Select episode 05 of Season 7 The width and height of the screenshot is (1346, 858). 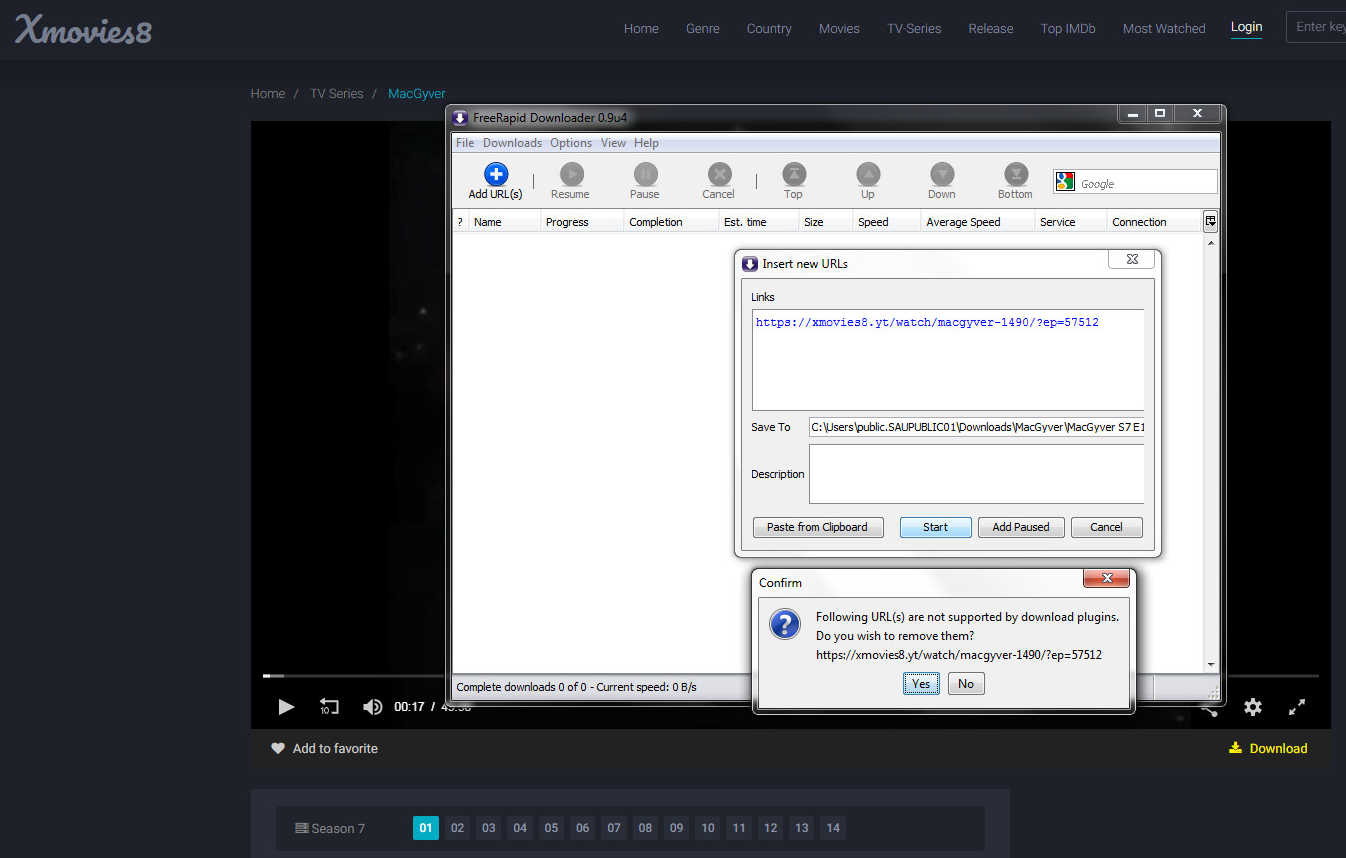coord(551,828)
